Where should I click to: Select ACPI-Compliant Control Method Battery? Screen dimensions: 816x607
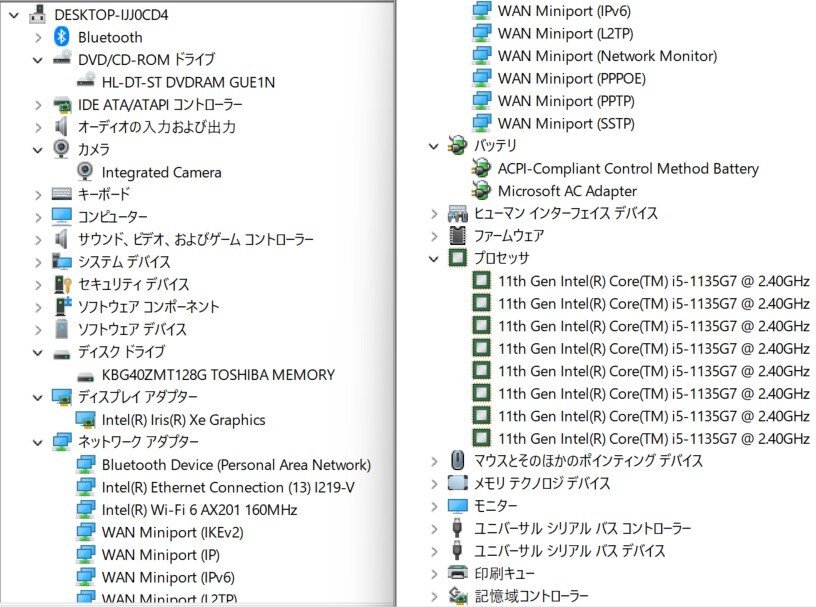tap(628, 168)
